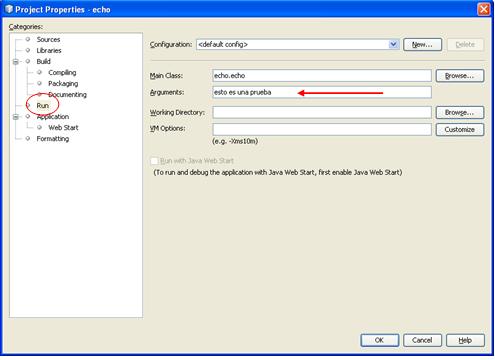Open Help for project properties
The image size is (495, 360).
[x=465, y=340]
